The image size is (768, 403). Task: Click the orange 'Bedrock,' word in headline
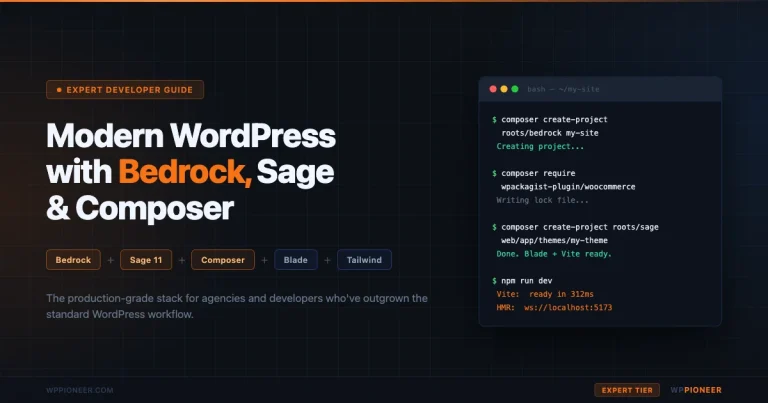185,172
